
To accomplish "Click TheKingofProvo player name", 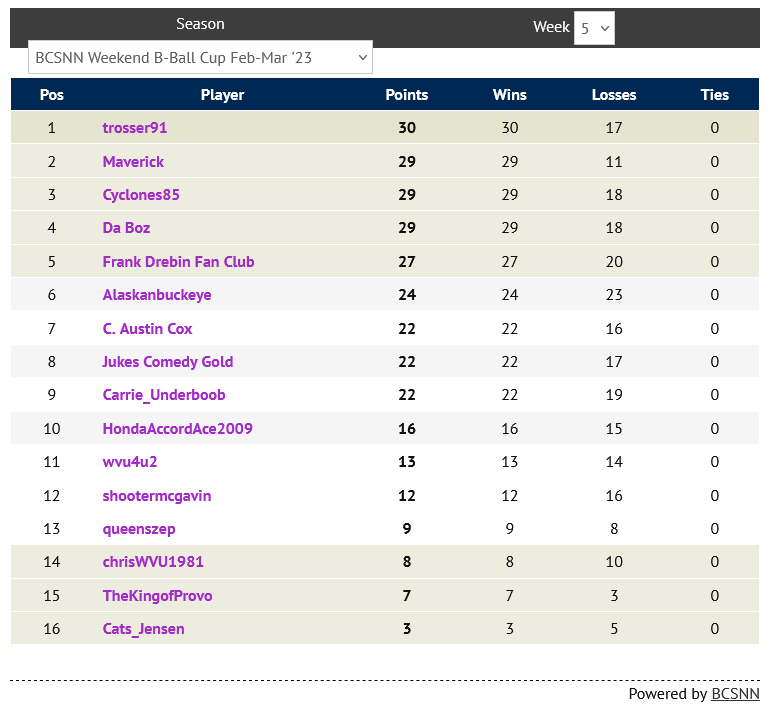I will (x=157, y=596).
